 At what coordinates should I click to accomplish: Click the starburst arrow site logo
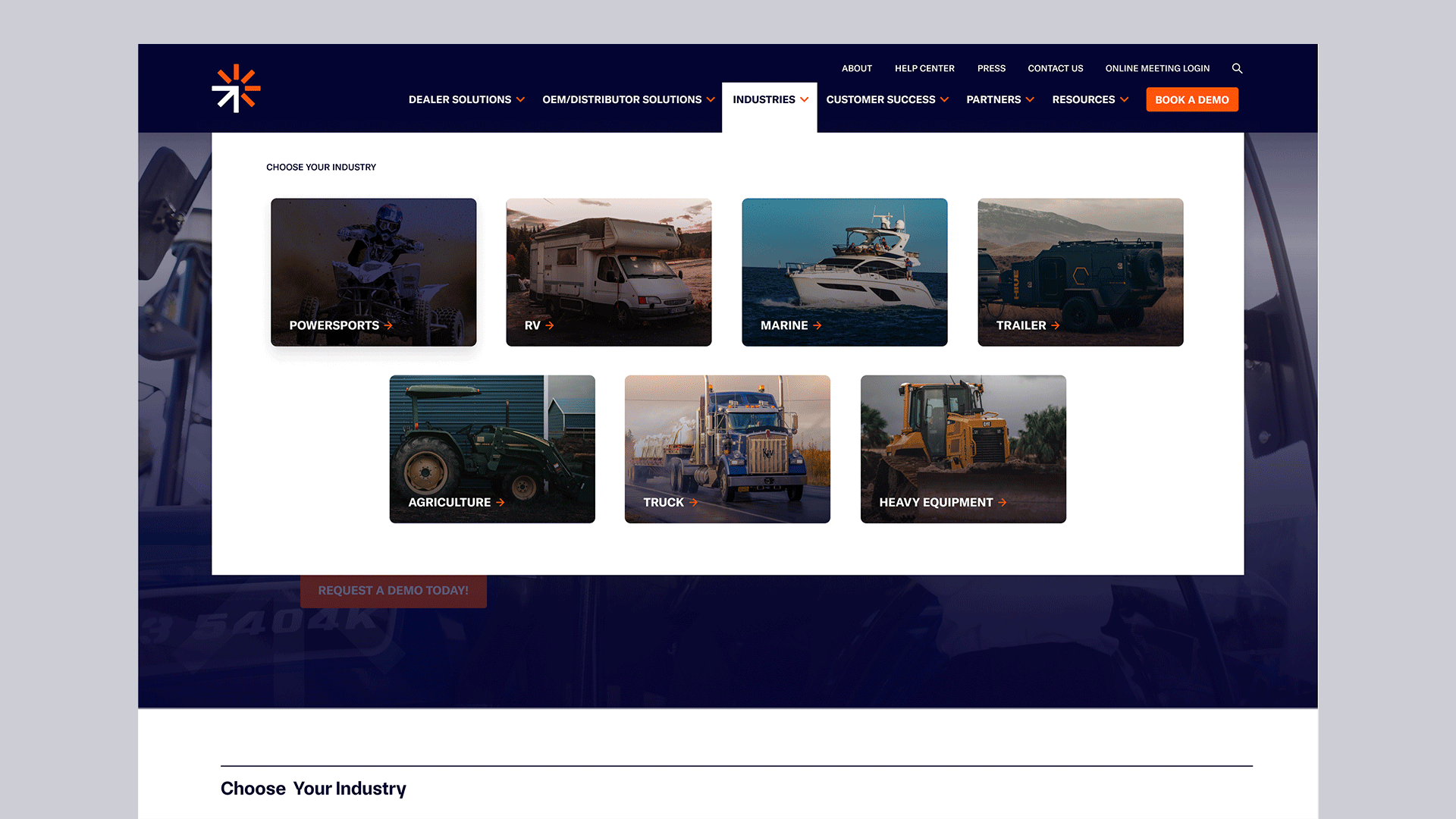(x=236, y=88)
